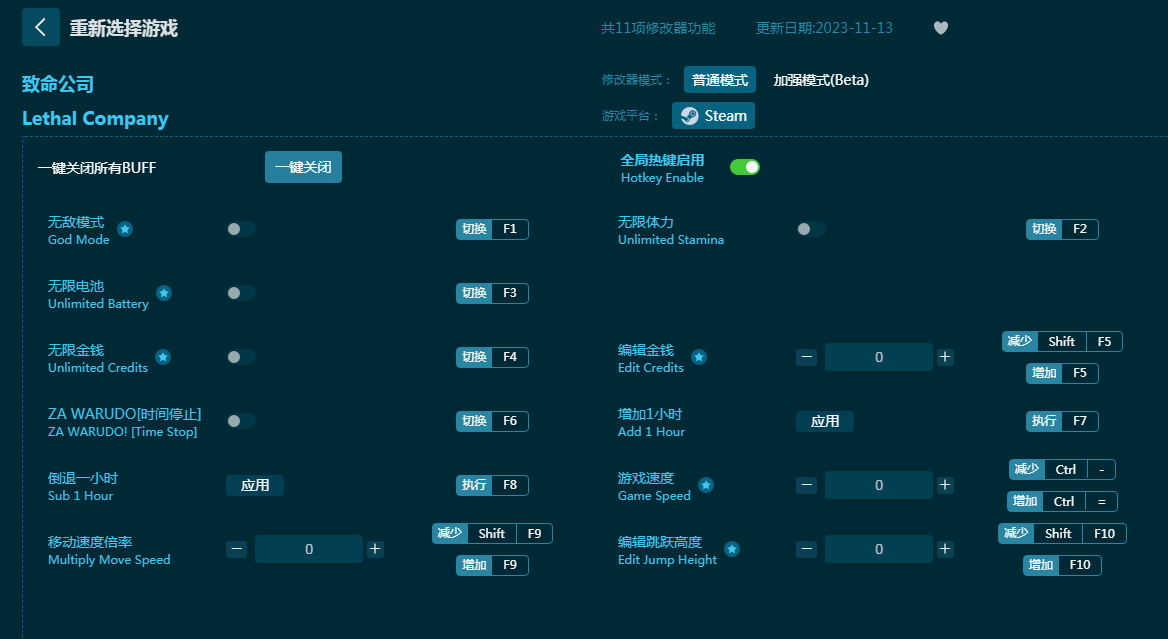Click the star badge next to Edit Jump Height

coord(732,549)
